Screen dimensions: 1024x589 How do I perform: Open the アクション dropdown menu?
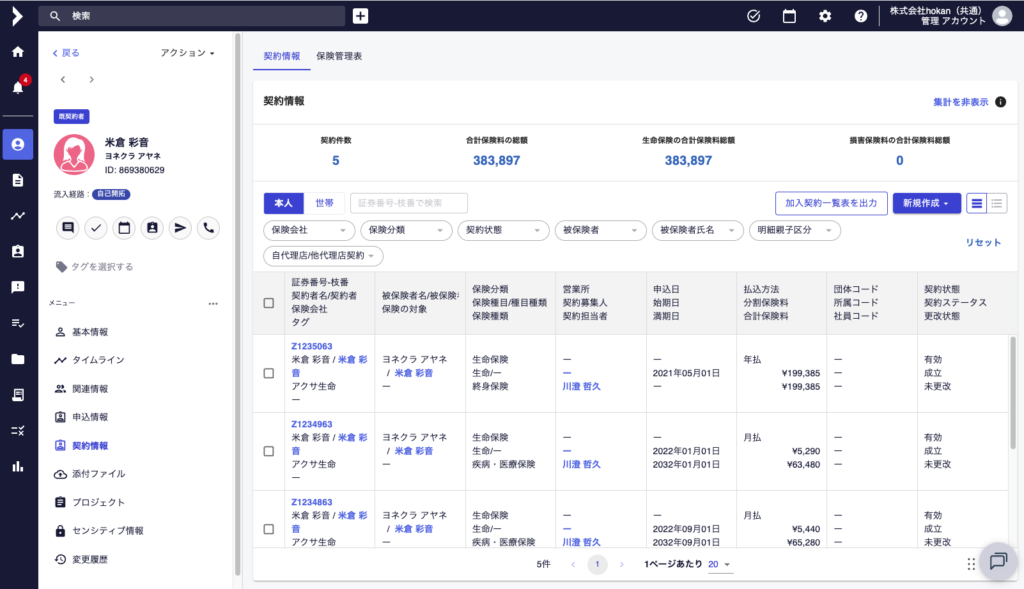tap(188, 53)
